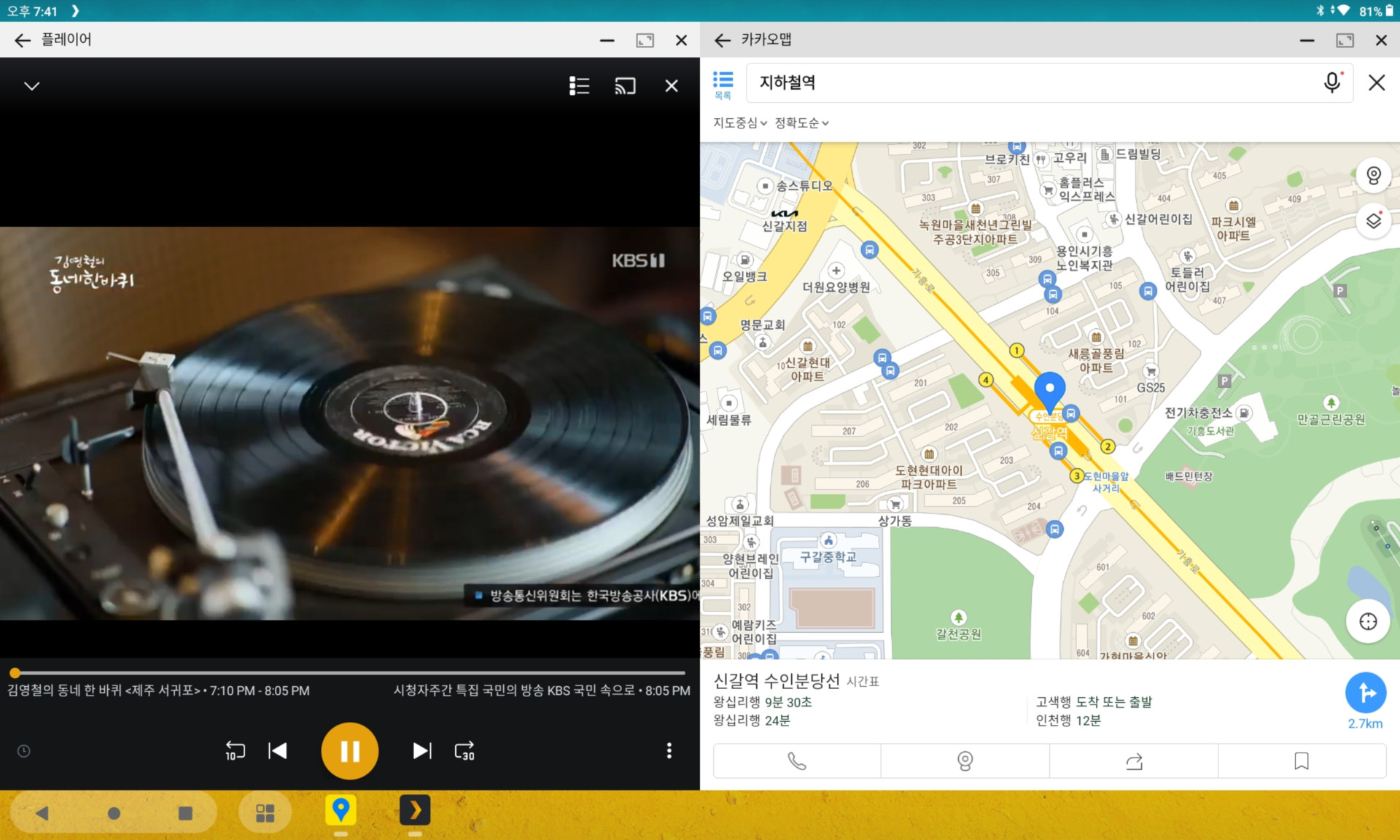Expand the 정확도순 sort dropdown
The image size is (1400, 840).
pyautogui.click(x=801, y=123)
